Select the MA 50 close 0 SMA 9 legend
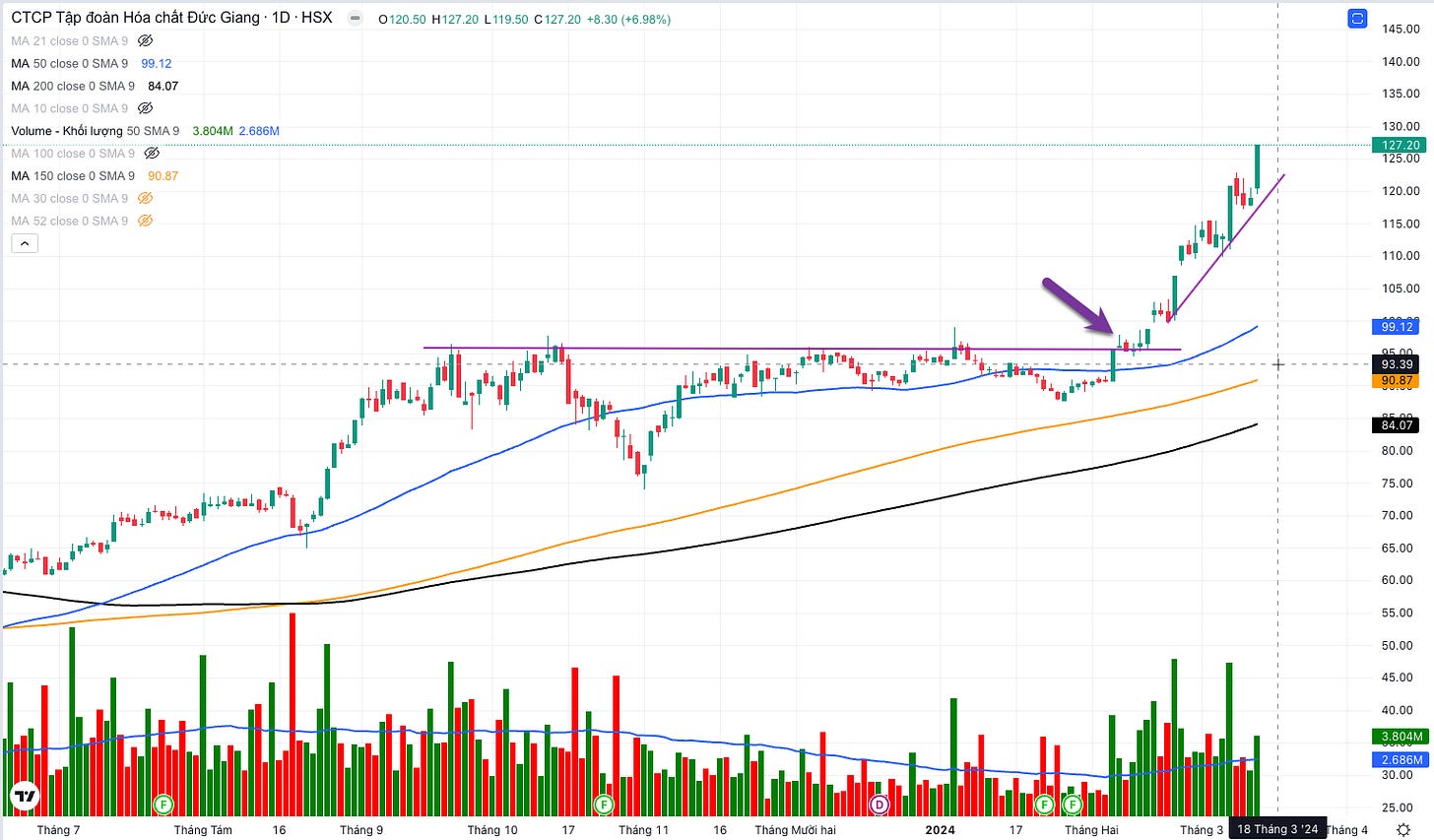The width and height of the screenshot is (1434, 840). pos(70,63)
